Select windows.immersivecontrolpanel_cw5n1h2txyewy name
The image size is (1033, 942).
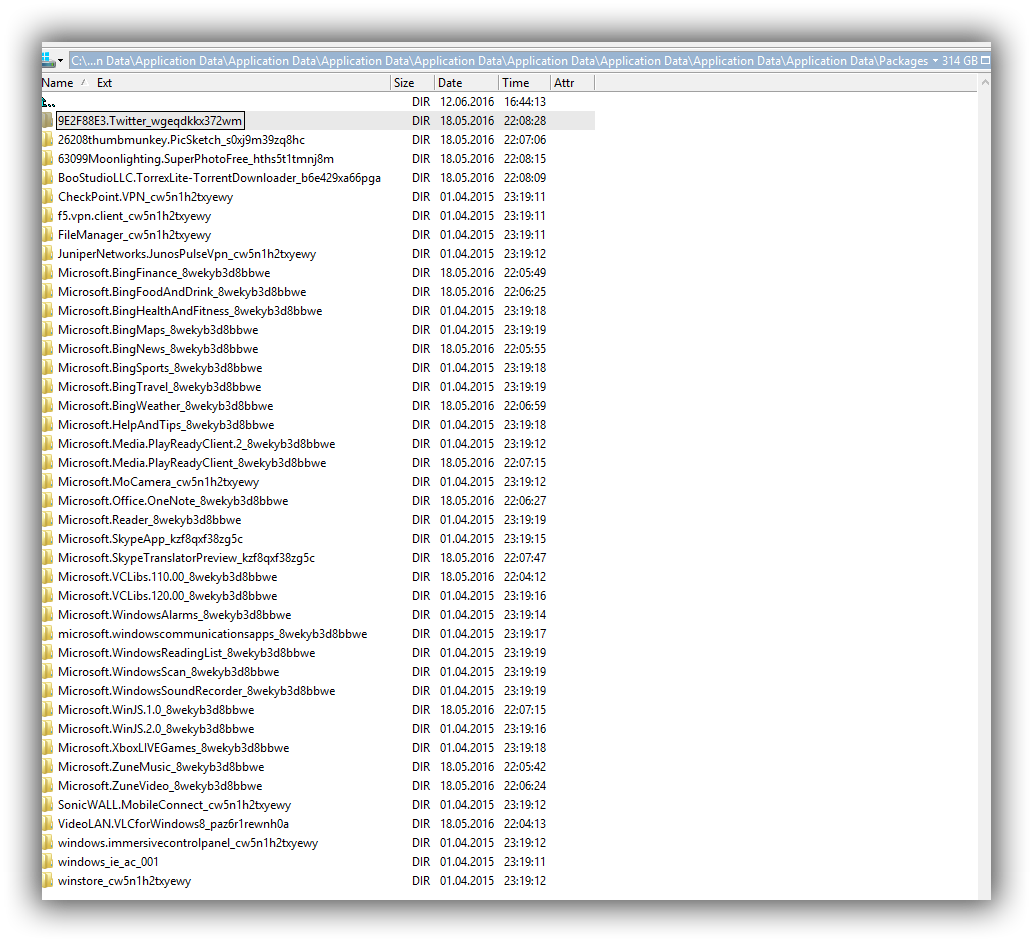tap(188, 843)
